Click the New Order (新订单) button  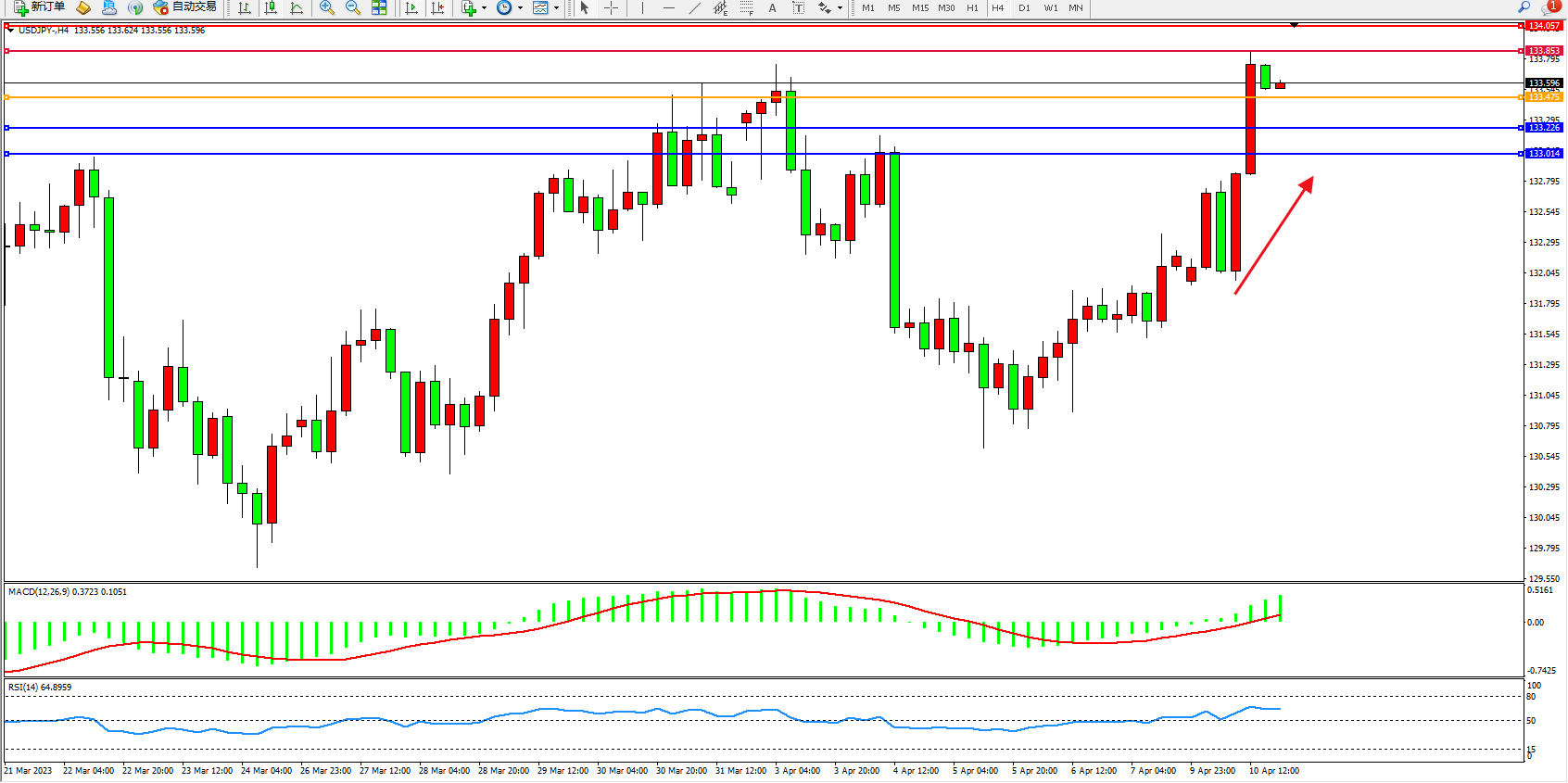click(x=39, y=7)
